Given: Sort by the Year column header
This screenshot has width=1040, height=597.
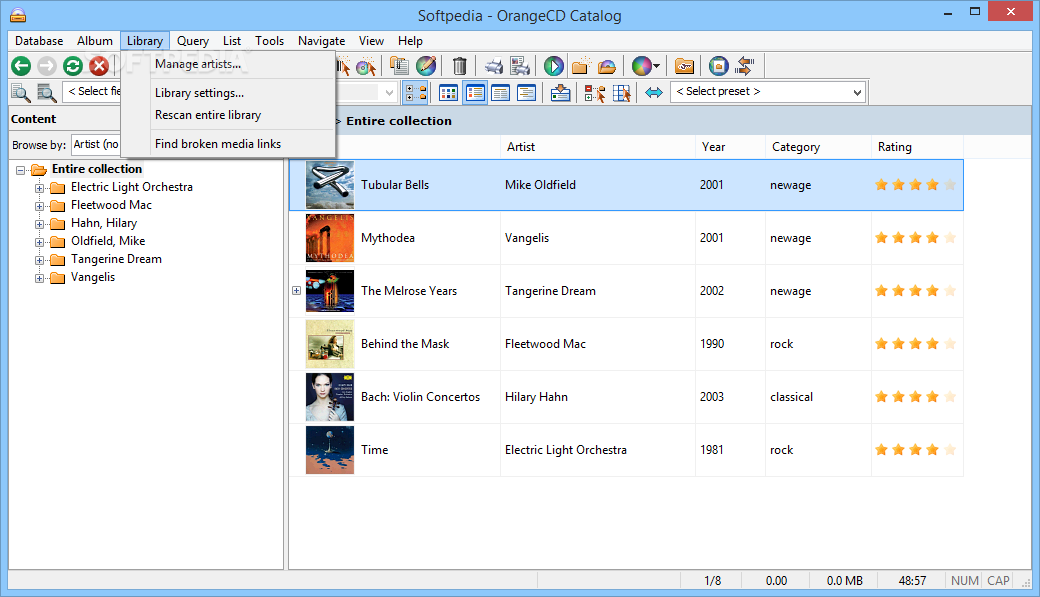Looking at the screenshot, I should click(730, 147).
